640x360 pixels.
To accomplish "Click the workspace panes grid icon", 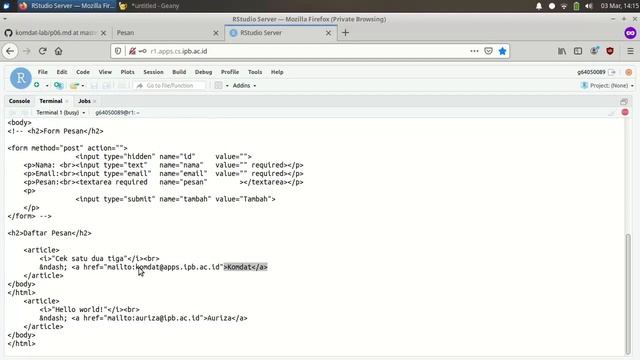I will coord(218,86).
